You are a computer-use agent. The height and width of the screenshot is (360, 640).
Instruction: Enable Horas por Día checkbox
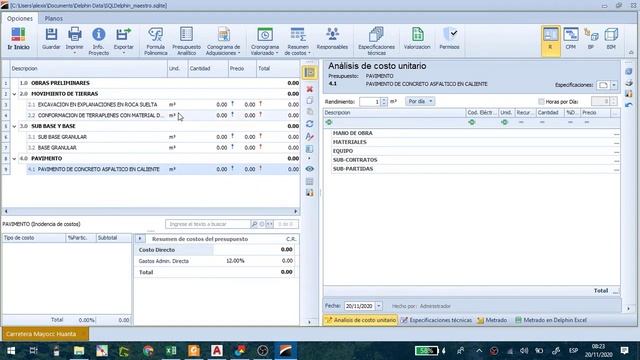click(541, 102)
